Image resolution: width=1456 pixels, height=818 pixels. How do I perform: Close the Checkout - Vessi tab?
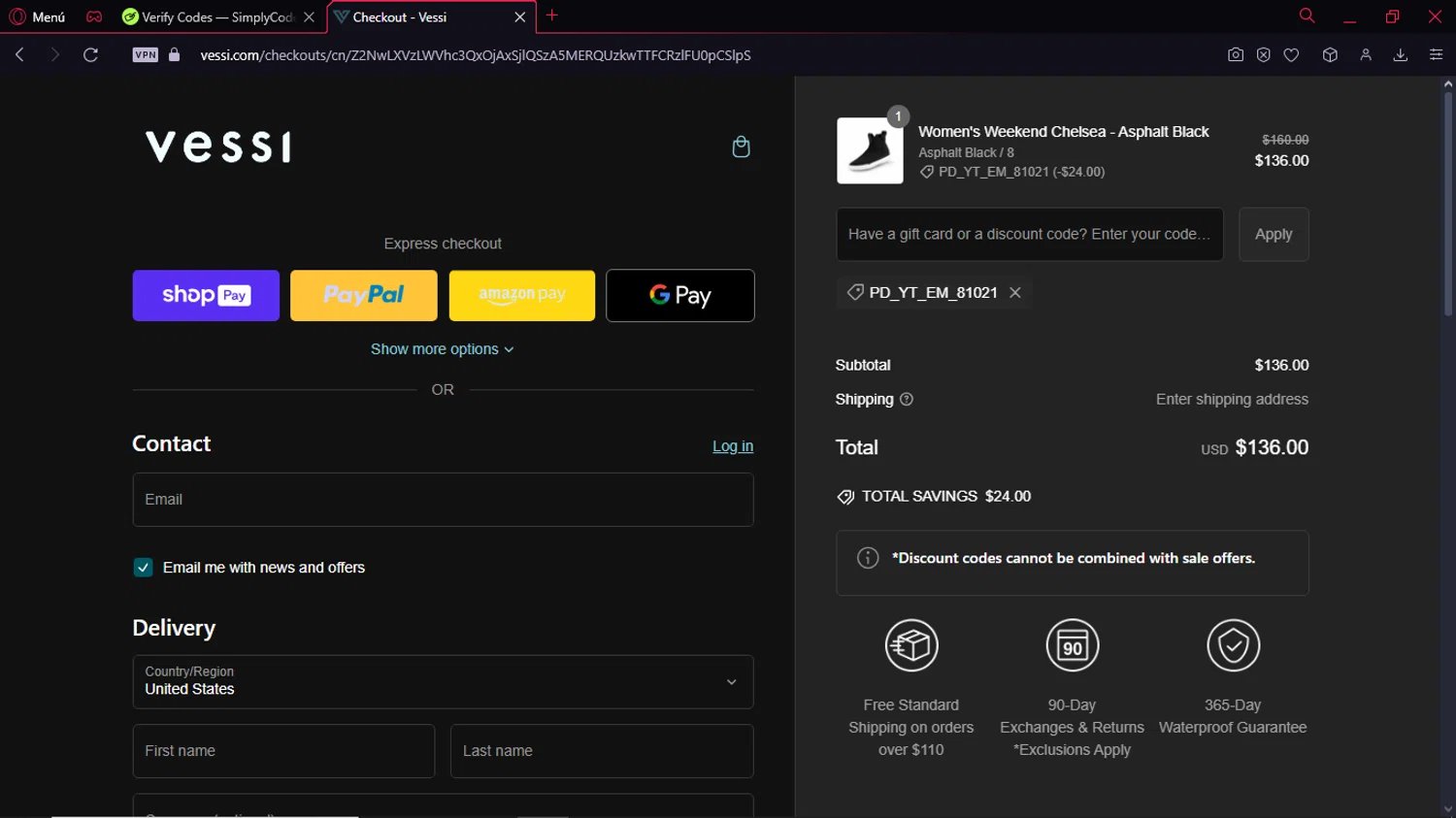click(520, 16)
